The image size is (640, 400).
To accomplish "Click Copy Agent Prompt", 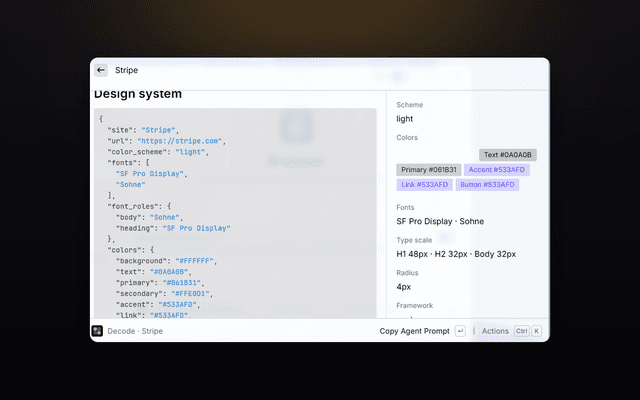I will 414,331.
